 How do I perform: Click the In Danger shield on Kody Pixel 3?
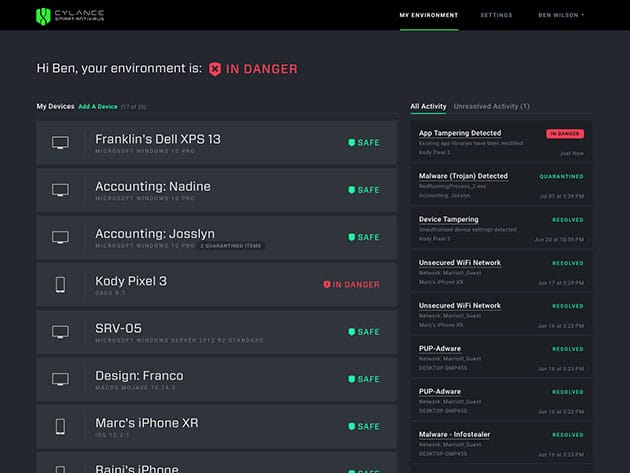326,285
